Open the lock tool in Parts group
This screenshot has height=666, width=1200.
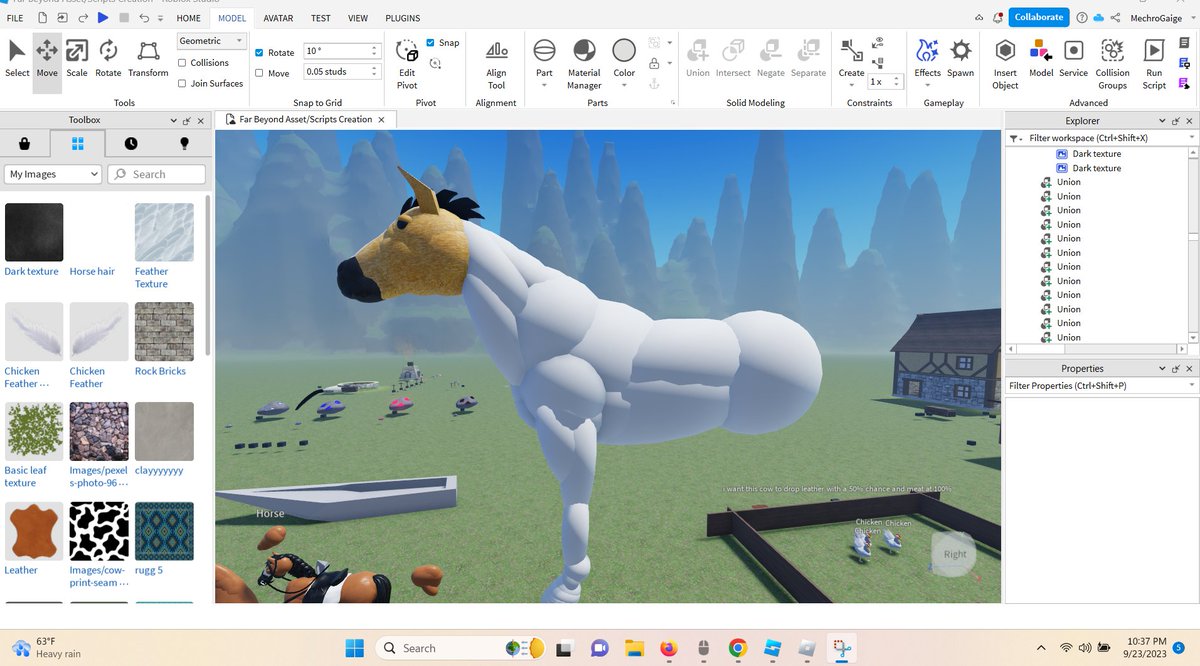point(654,62)
